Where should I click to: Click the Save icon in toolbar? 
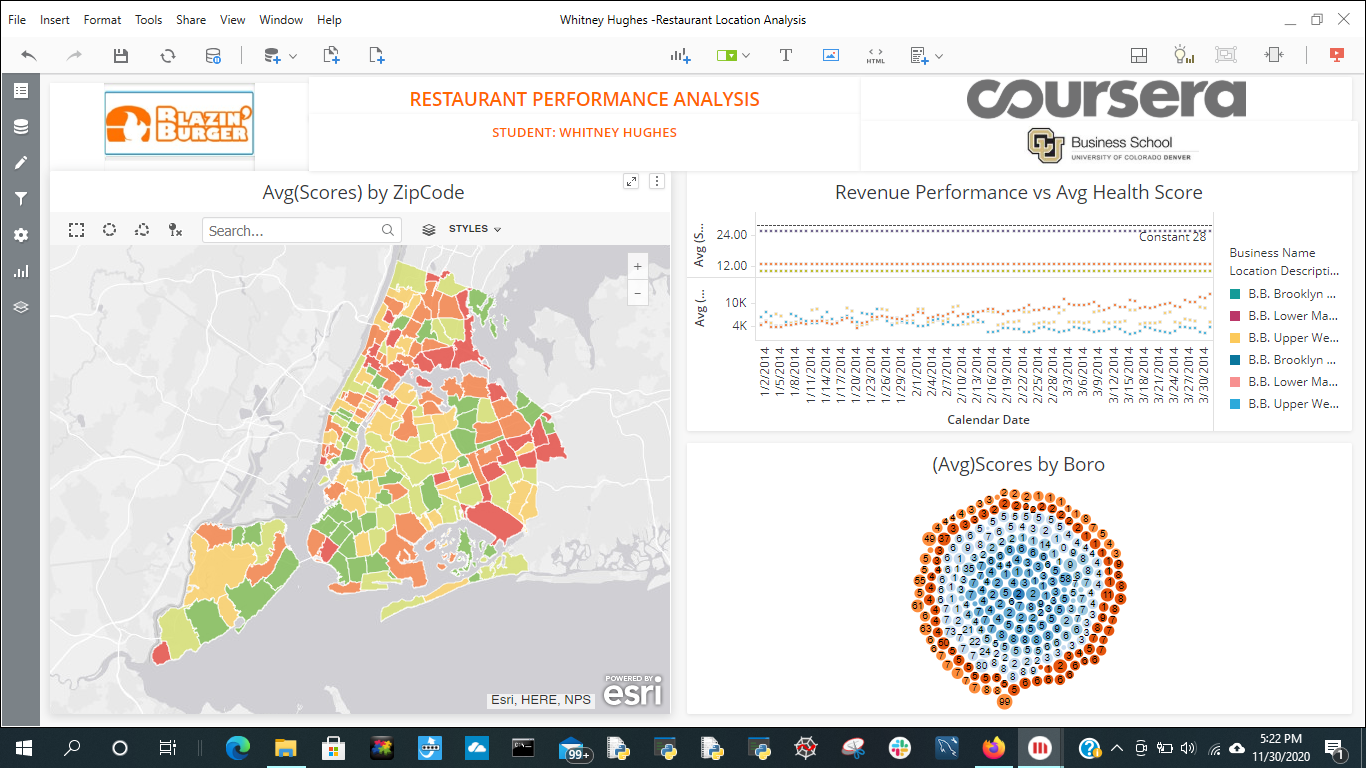pos(121,56)
